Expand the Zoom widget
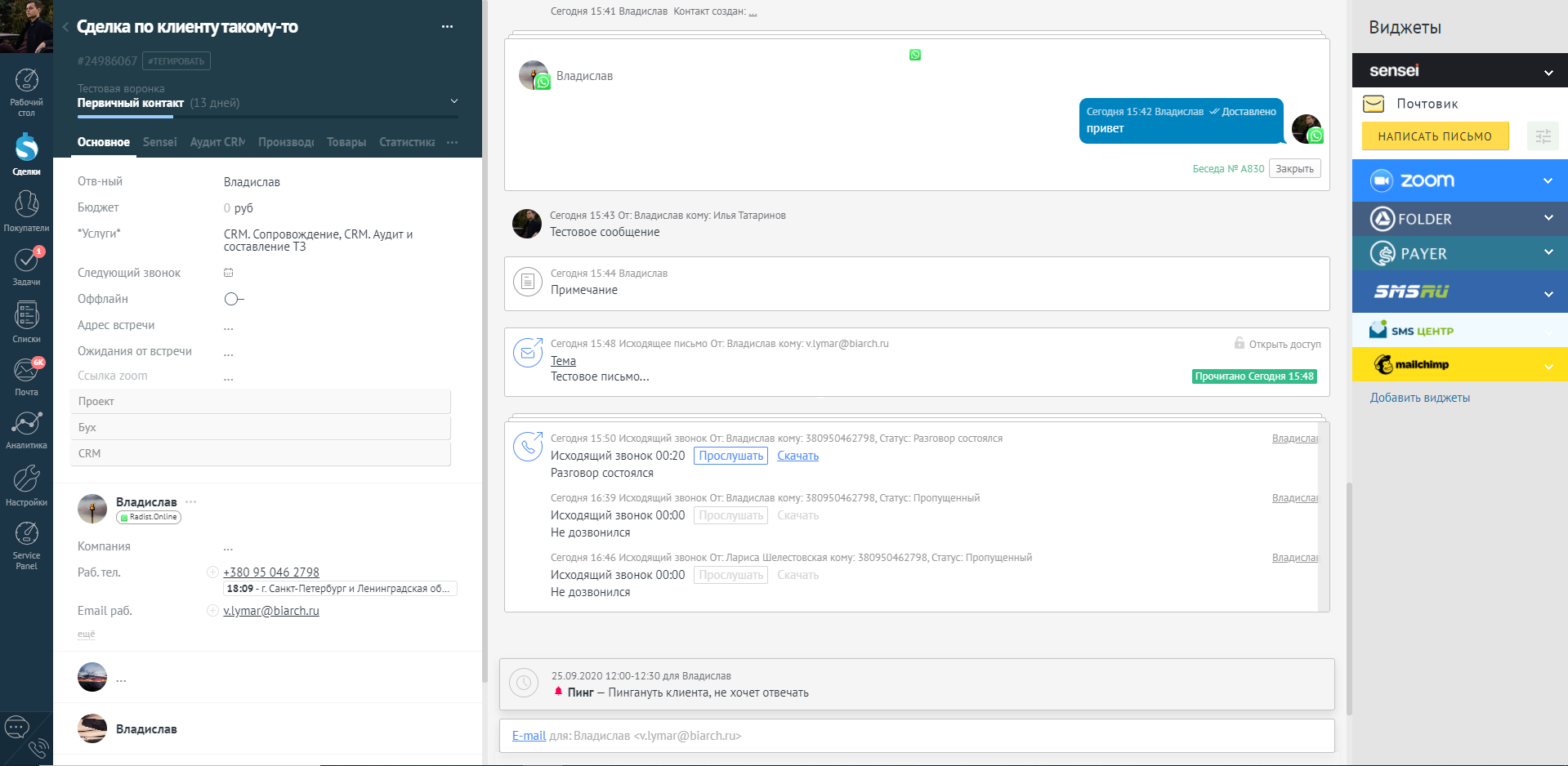 coord(1548,180)
